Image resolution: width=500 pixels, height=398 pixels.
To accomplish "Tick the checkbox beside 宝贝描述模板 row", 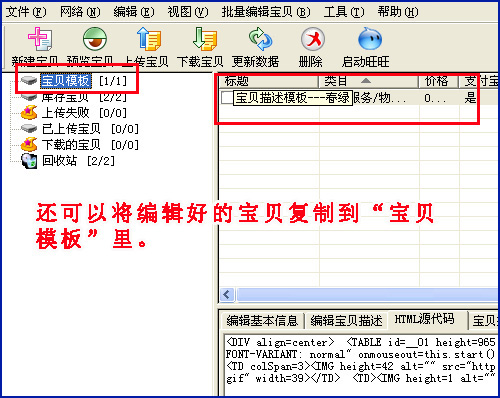I will pos(227,98).
